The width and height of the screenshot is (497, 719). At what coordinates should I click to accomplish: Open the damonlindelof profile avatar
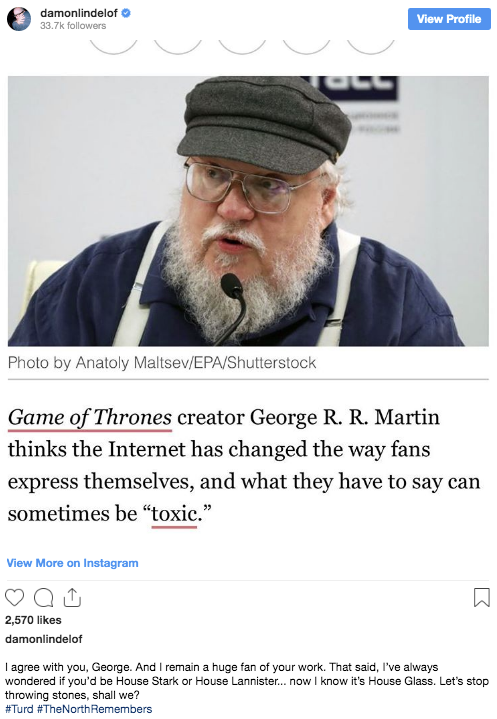19,19
